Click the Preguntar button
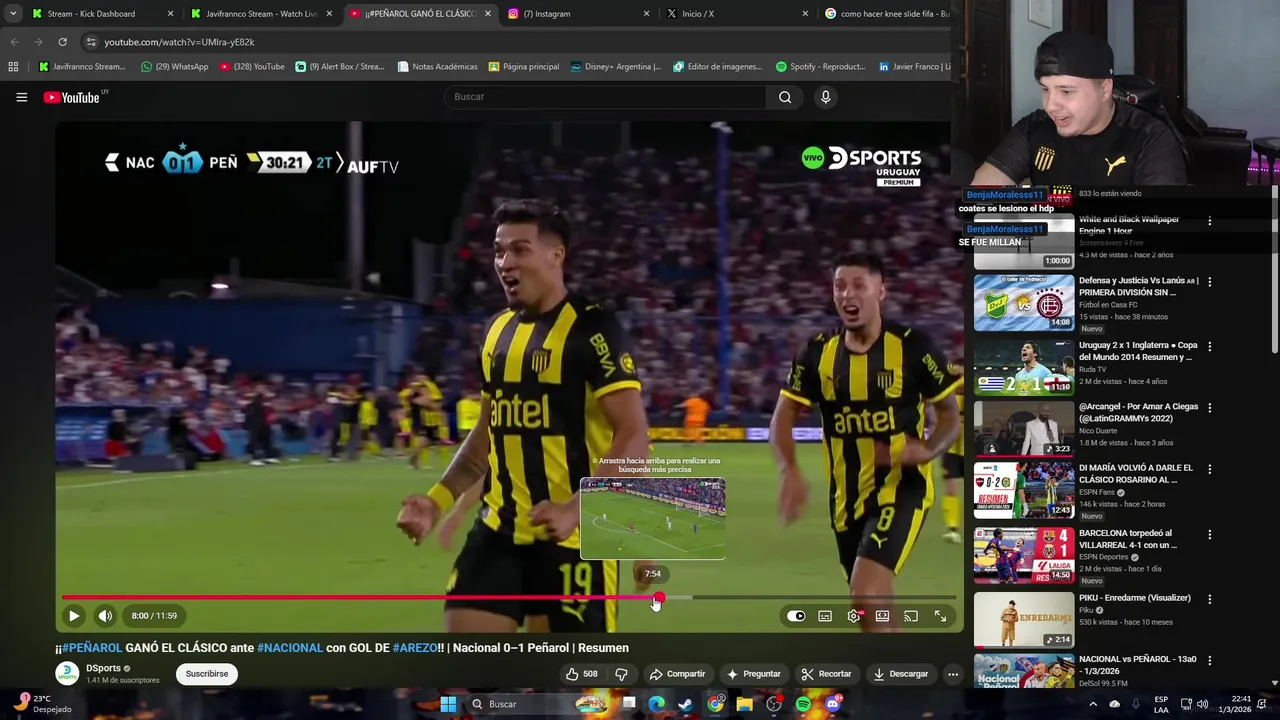The height and width of the screenshot is (720, 1280). coord(753,674)
